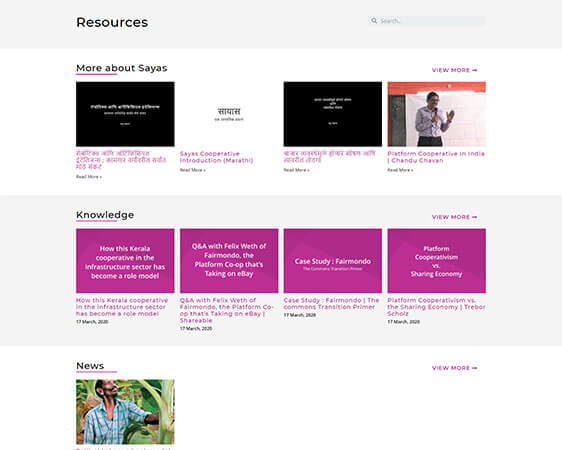
Task: Open Kerala cooperative role model card image
Action: [x=125, y=261]
